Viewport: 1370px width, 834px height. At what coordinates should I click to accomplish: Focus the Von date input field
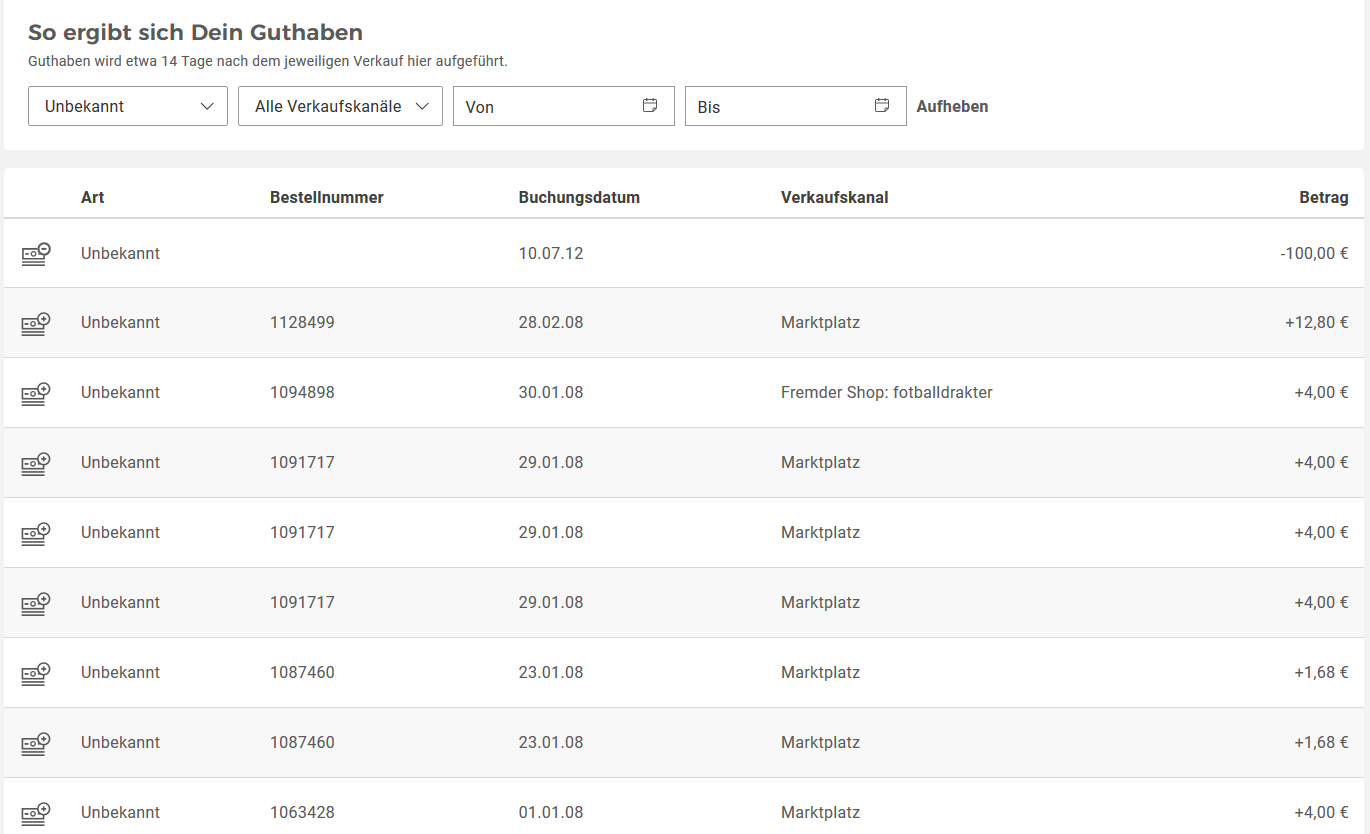[x=545, y=106]
